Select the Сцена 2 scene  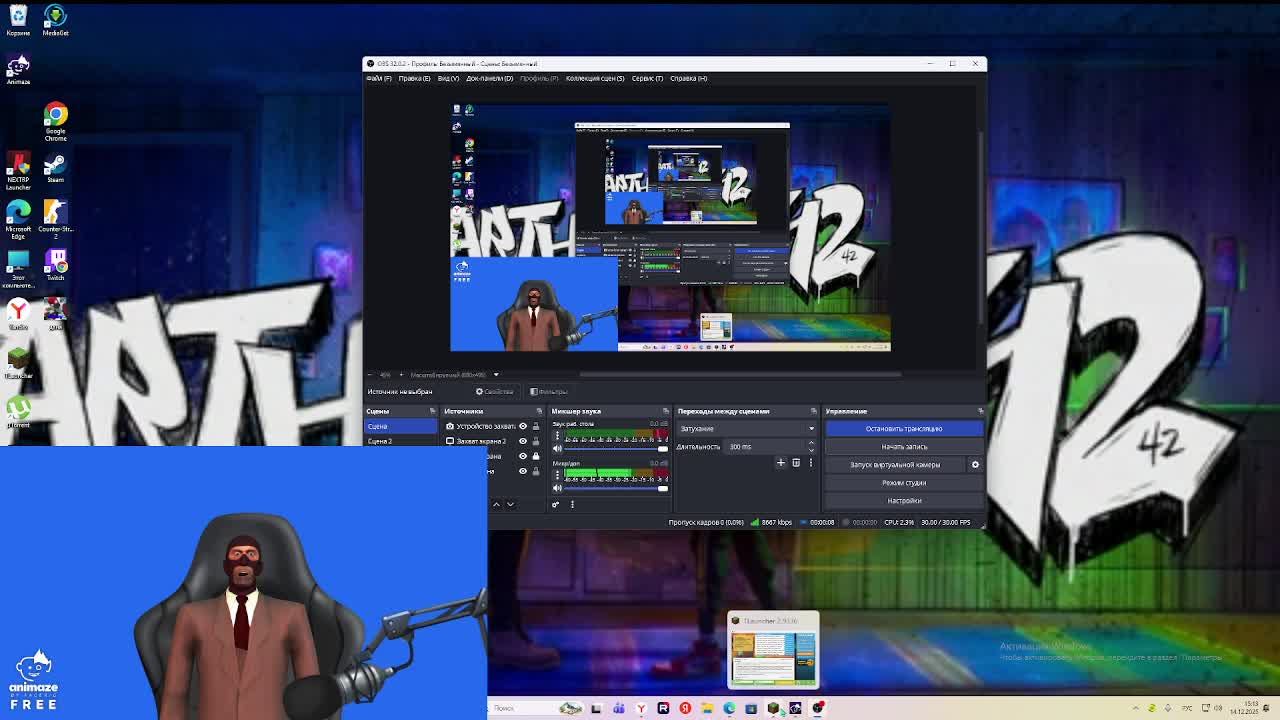(x=401, y=441)
